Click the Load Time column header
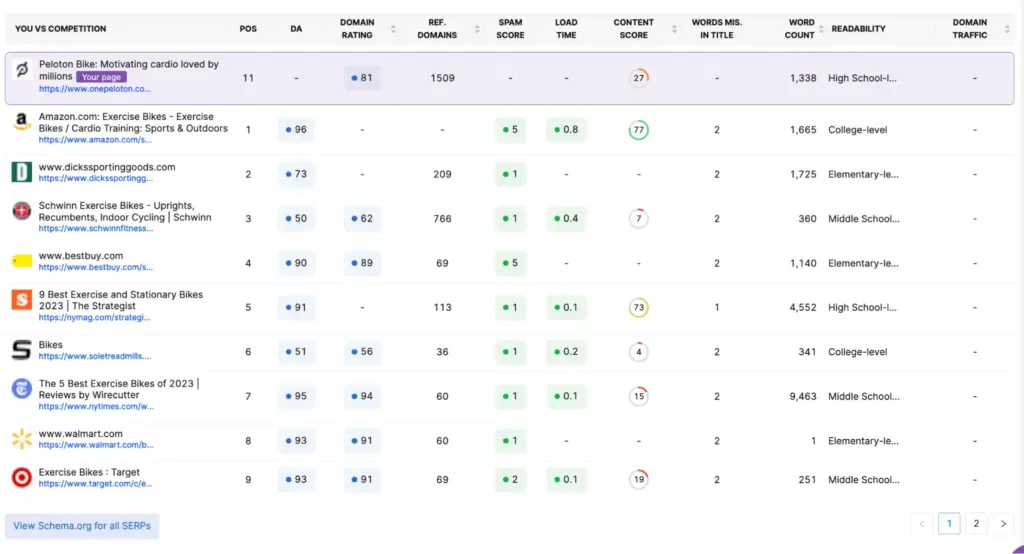Image resolution: width=1024 pixels, height=554 pixels. tap(566, 29)
